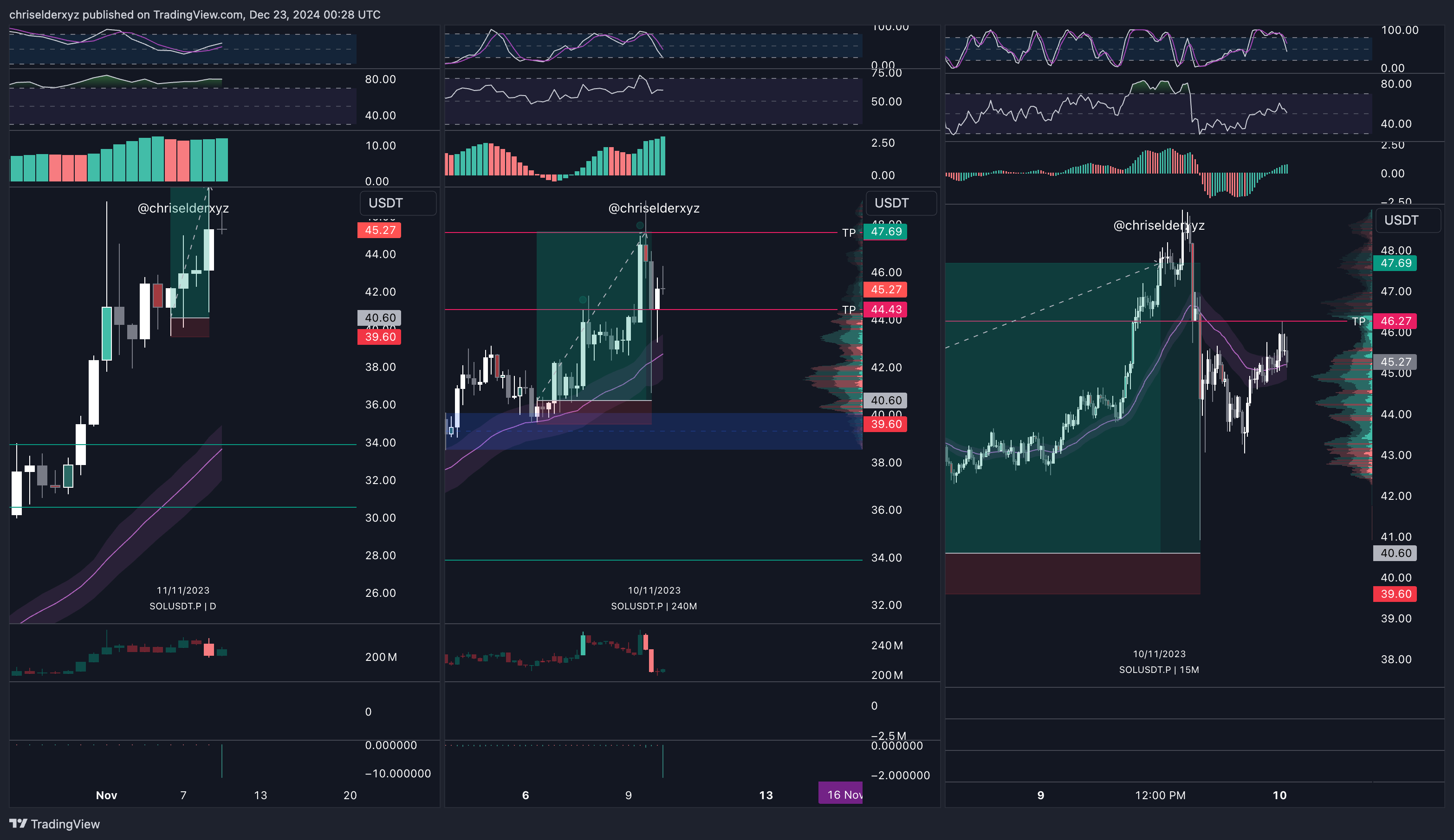Viewport: 1454px width, 840px height.
Task: Click the gray 45.27 price label on 15M chart
Action: pos(1395,362)
